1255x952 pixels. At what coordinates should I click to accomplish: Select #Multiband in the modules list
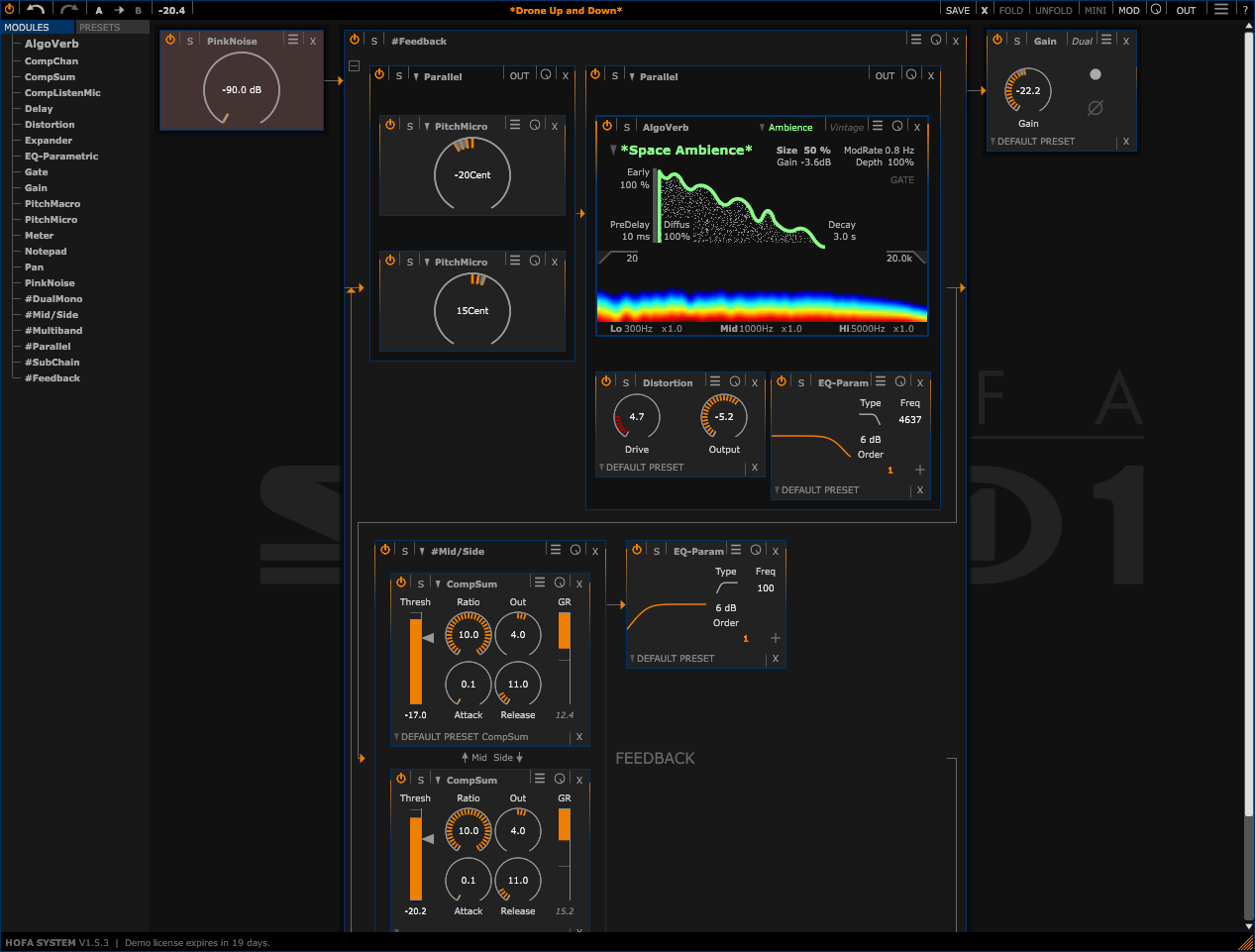point(53,331)
